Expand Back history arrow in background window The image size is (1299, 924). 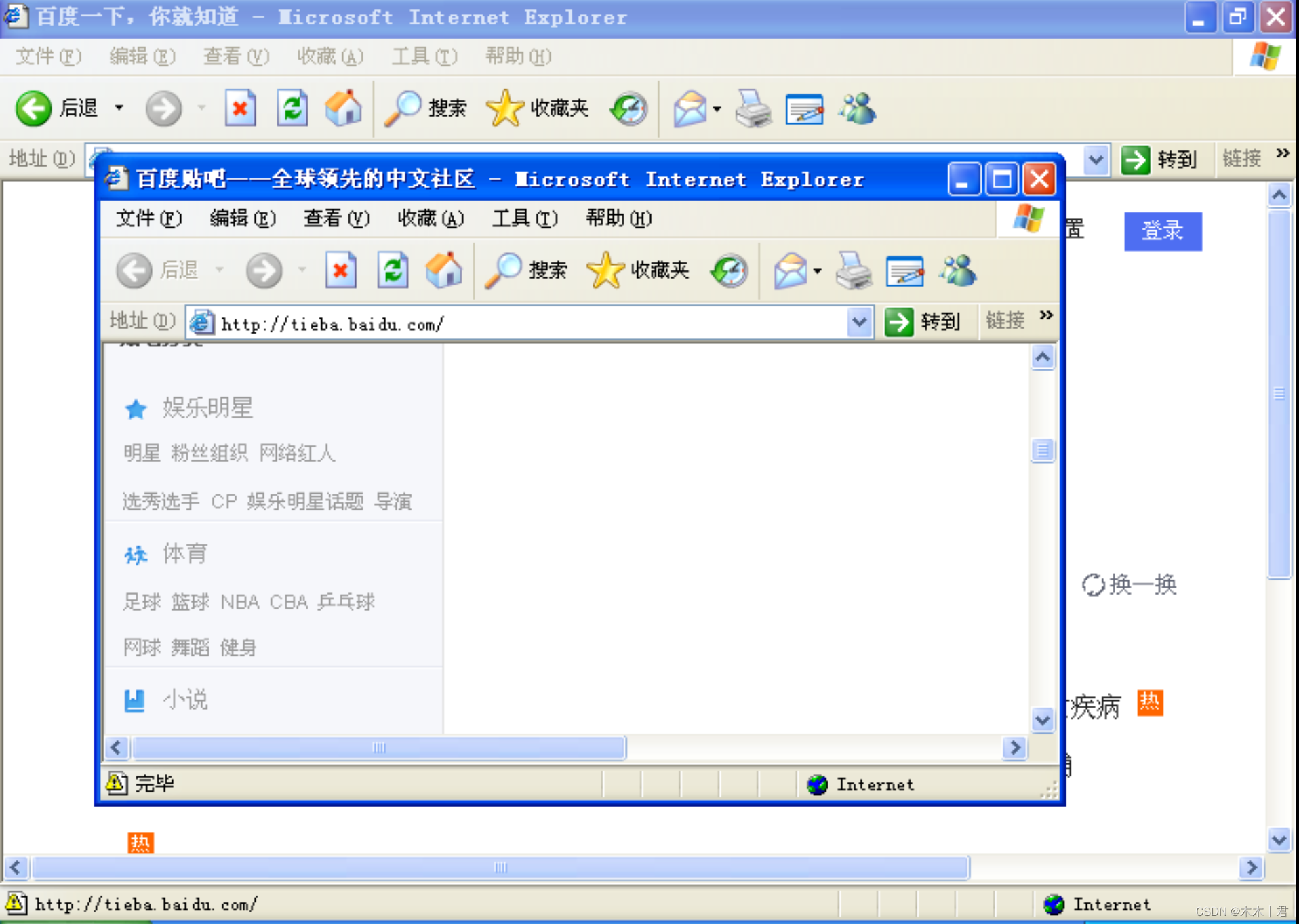[119, 108]
